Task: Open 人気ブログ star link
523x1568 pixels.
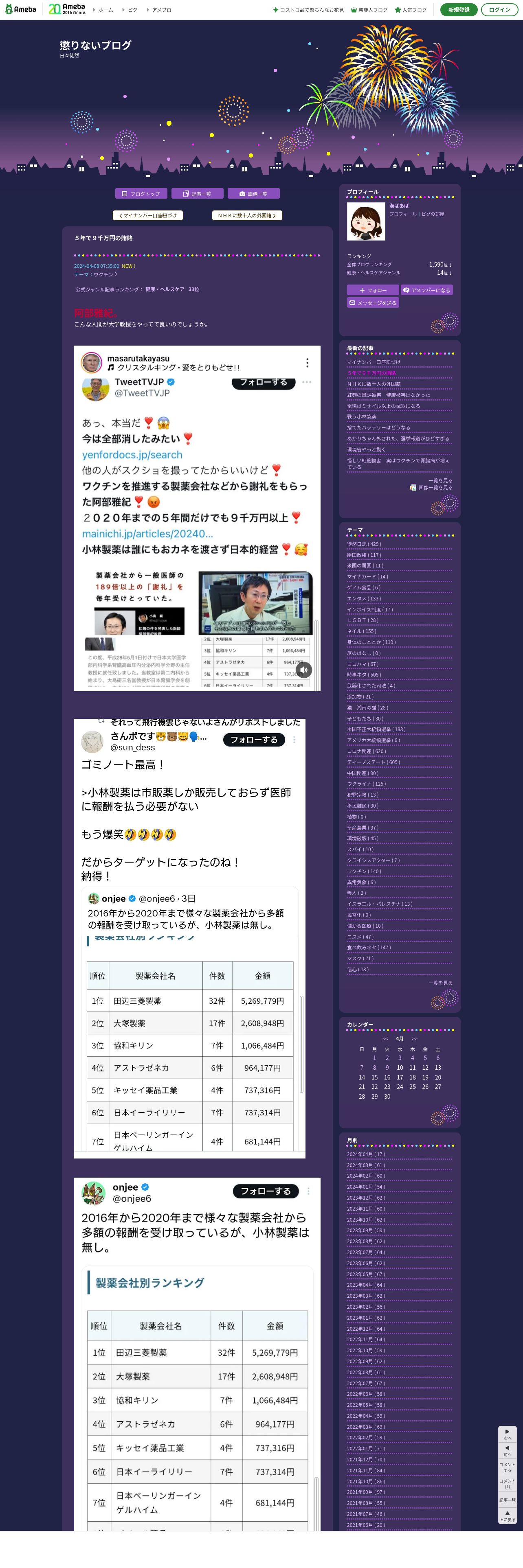Action: 411,10
